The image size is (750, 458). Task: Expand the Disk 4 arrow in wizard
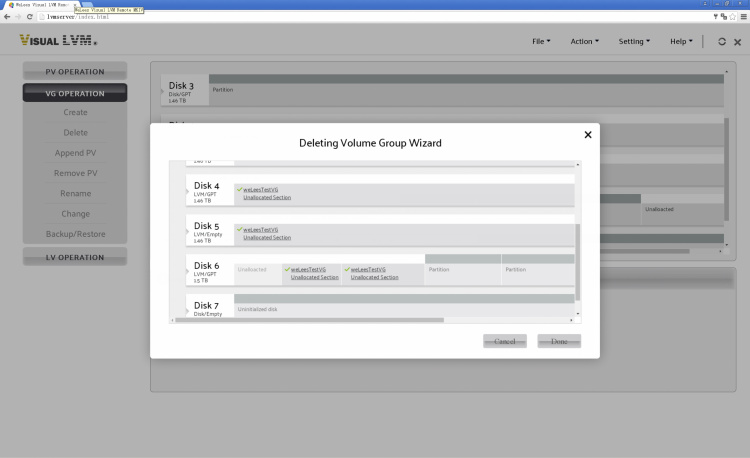tap(188, 191)
